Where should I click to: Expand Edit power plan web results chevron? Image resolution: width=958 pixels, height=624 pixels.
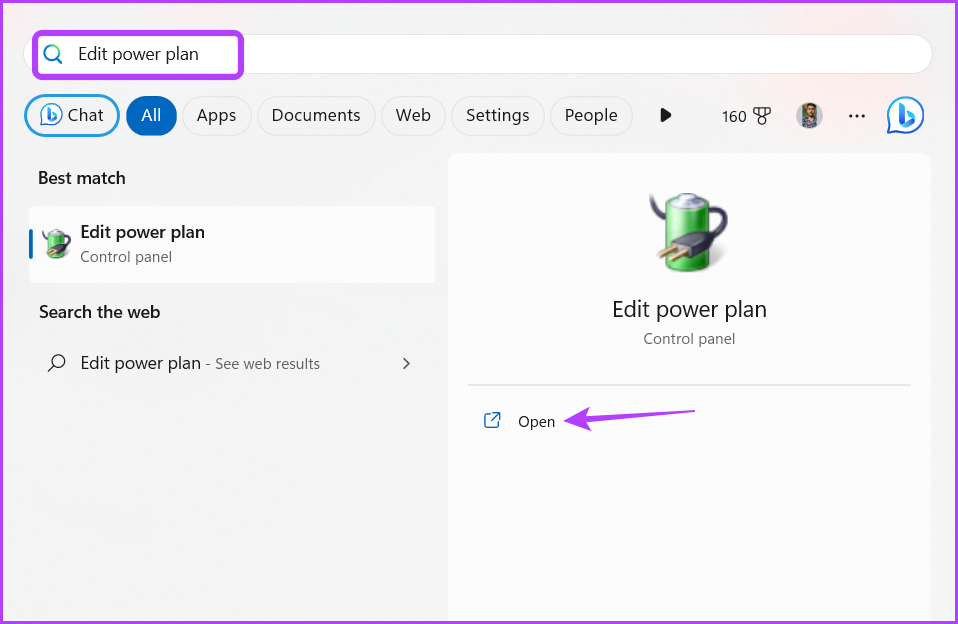pos(406,364)
